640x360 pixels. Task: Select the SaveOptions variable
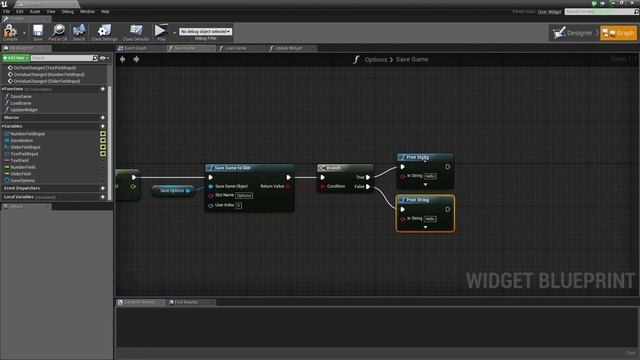click(22, 180)
